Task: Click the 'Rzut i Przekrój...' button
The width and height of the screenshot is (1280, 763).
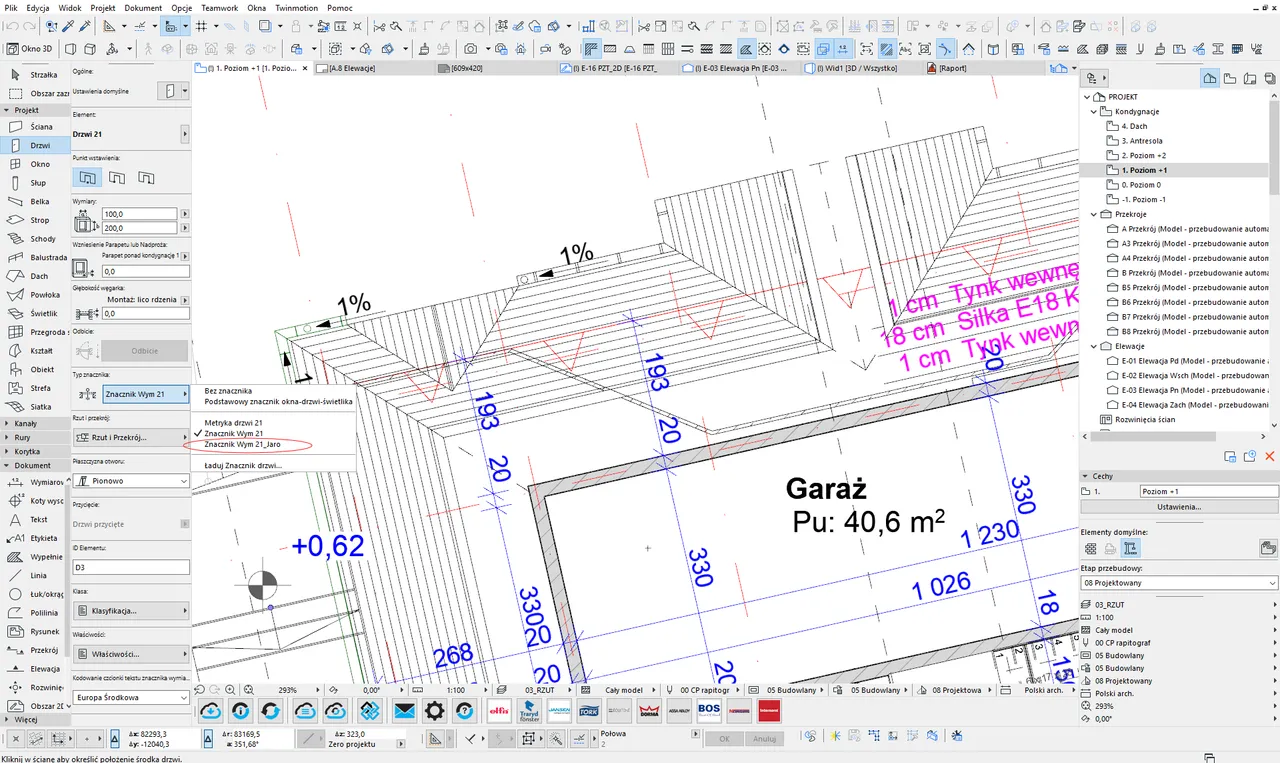Action: tap(132, 437)
